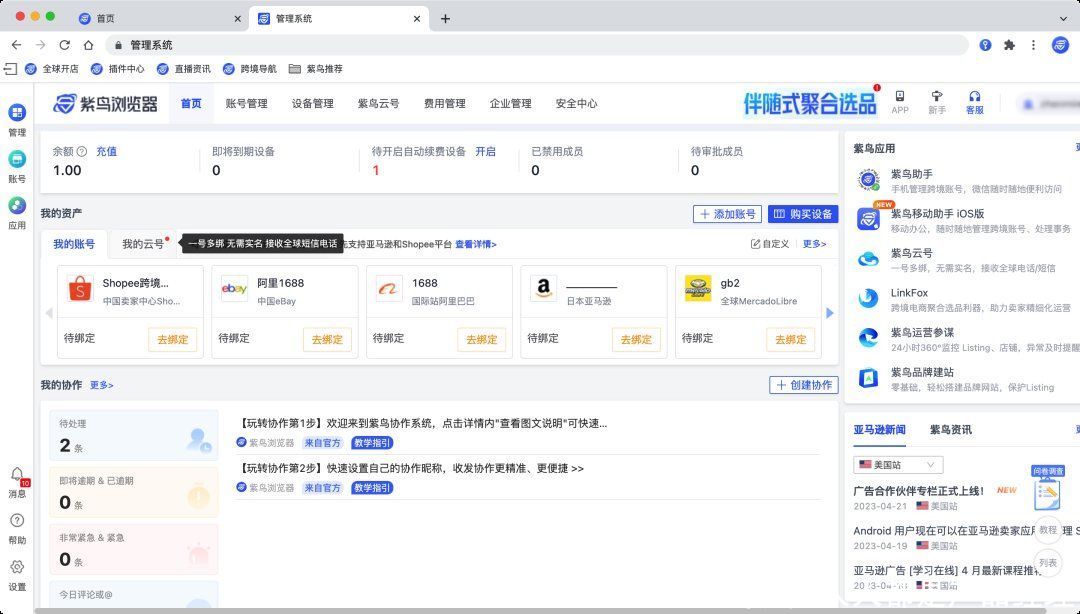Switch to 紫鸟资讯 news tab
The height and width of the screenshot is (614, 1080).
[x=951, y=429]
